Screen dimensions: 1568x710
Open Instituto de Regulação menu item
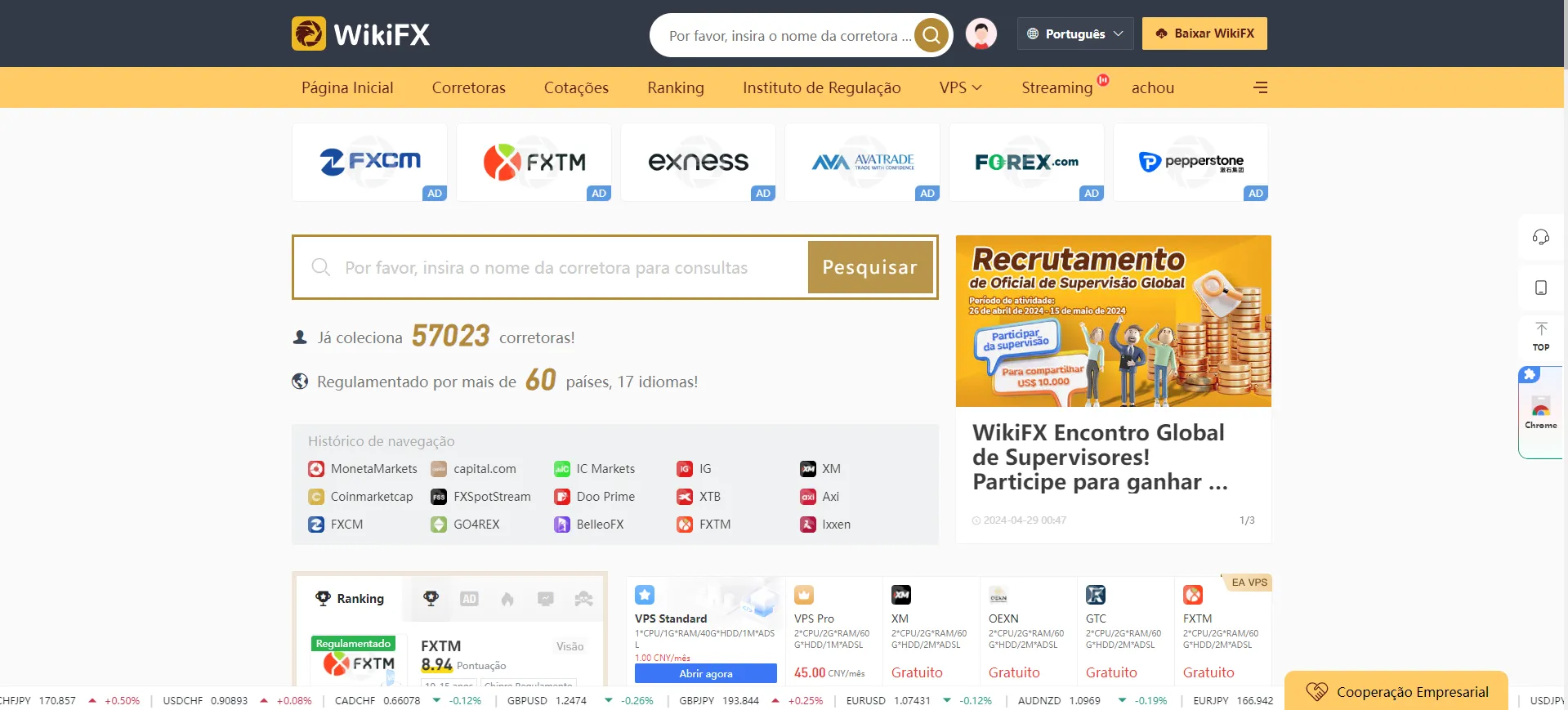(822, 87)
